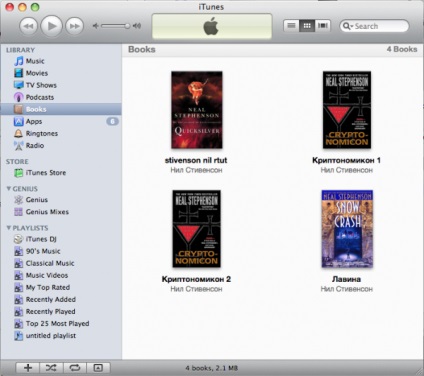Select the Snow Crash book cover

(347, 229)
